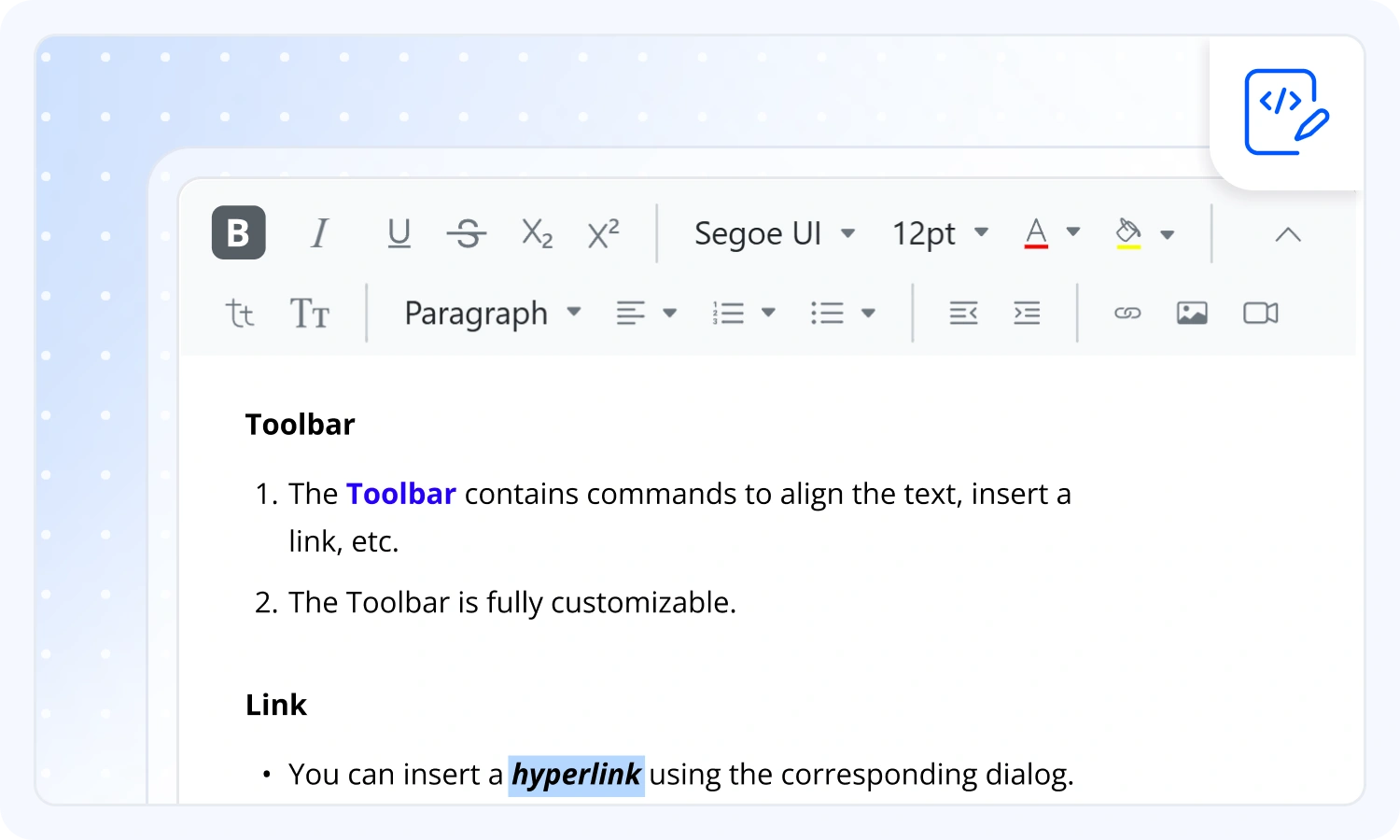Click the Toolbar heading
Image resolution: width=1400 pixels, height=840 pixels.
(300, 425)
